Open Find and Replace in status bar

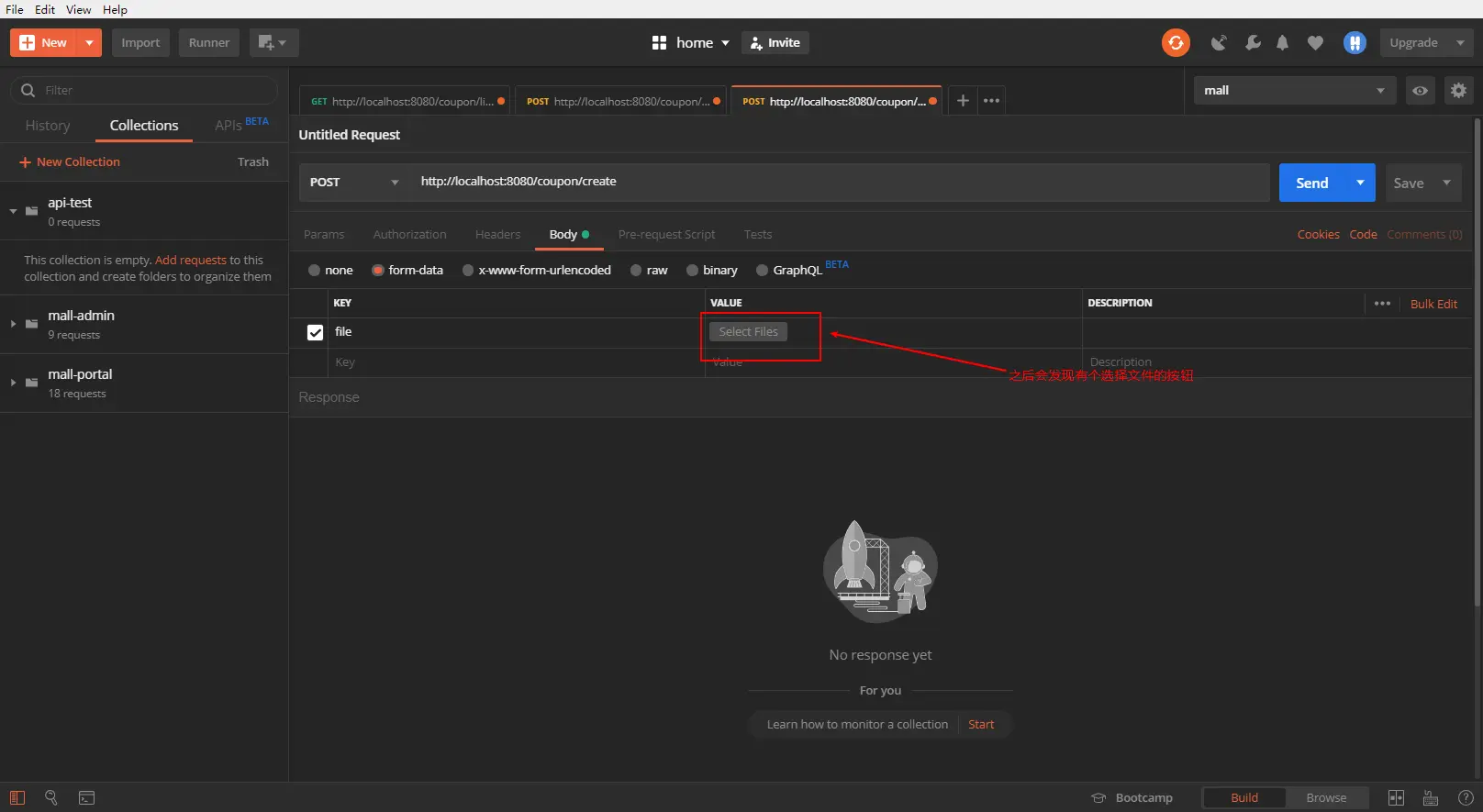(x=51, y=797)
